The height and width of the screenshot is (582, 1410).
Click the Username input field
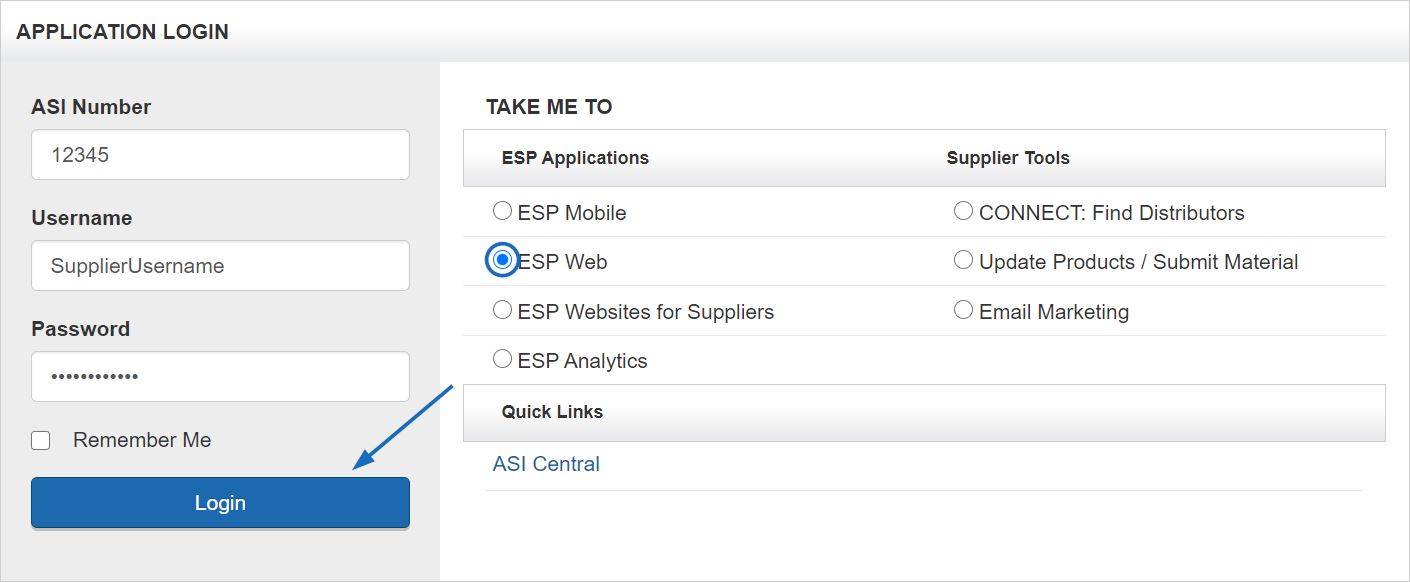(220, 265)
